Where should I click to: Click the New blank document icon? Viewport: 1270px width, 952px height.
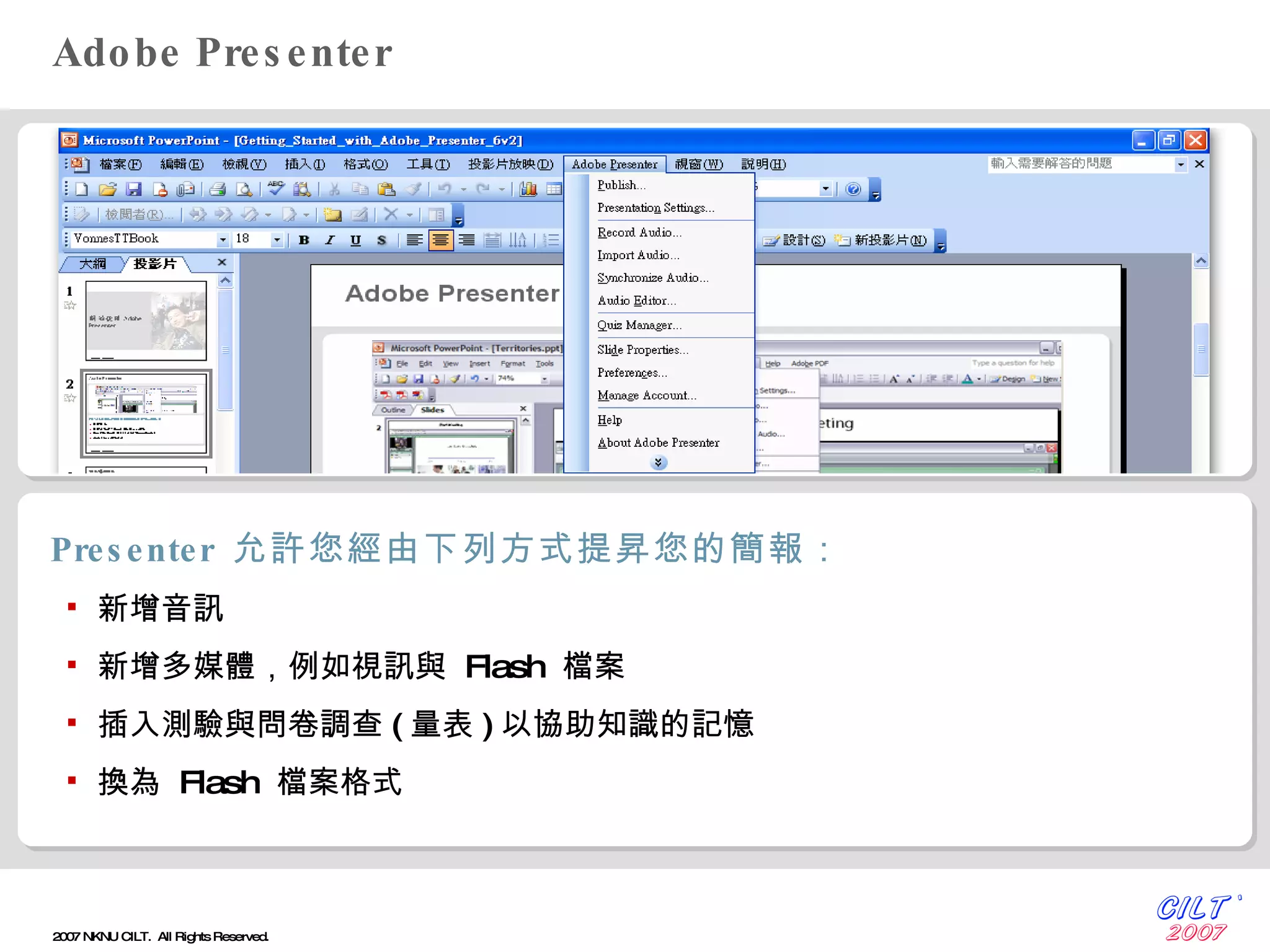click(x=82, y=190)
